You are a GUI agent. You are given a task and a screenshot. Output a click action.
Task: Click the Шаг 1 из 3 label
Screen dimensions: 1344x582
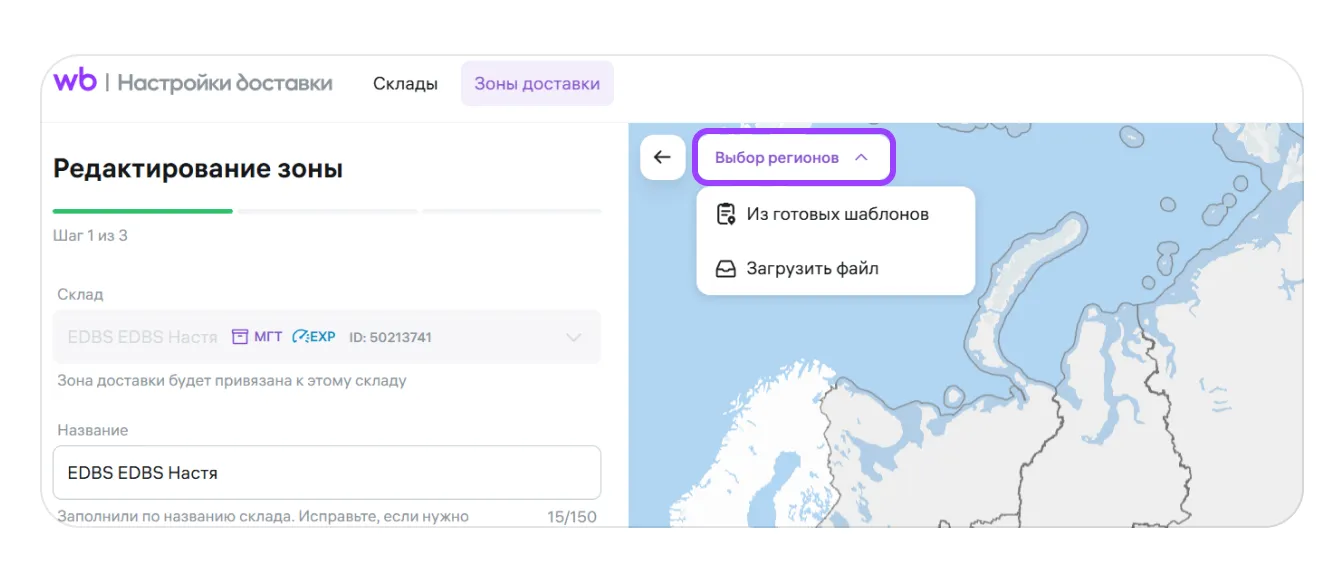click(x=90, y=236)
